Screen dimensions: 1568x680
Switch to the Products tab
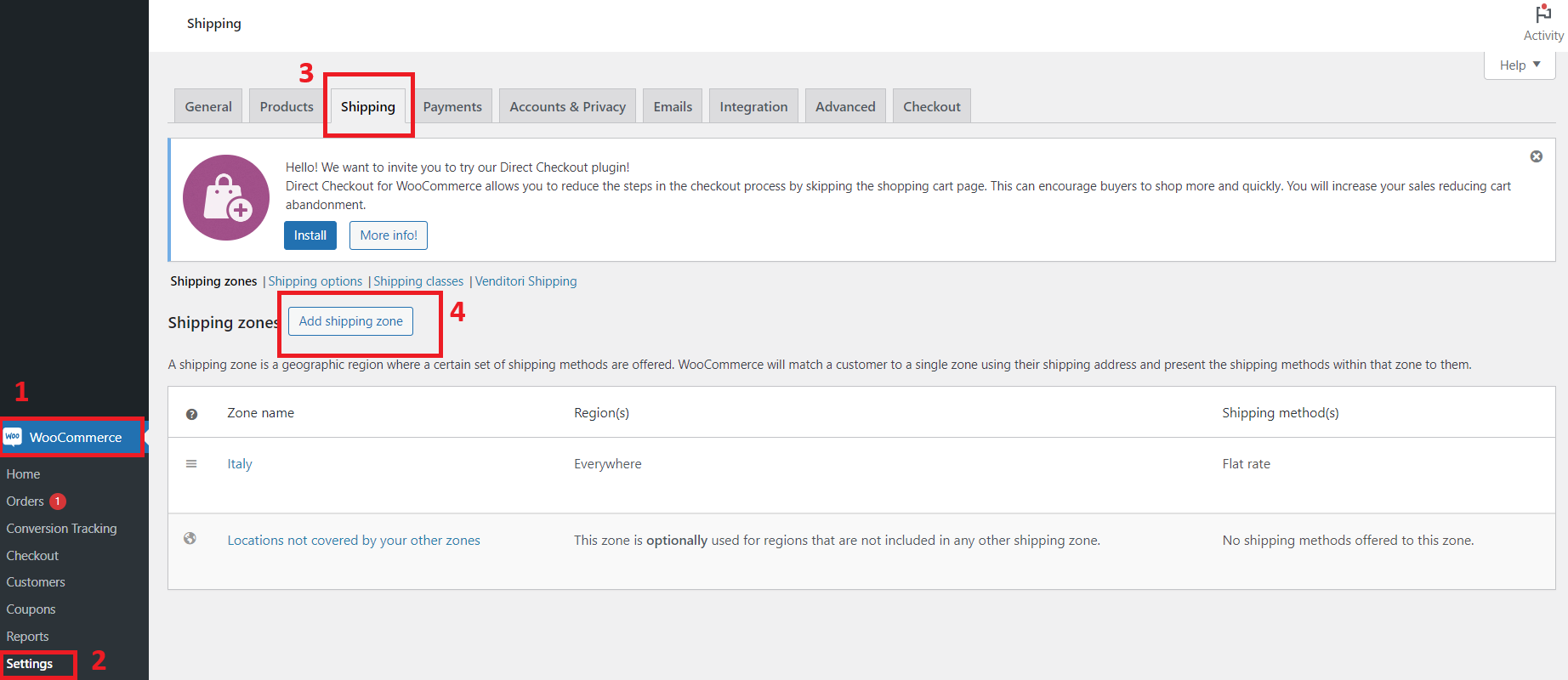287,106
